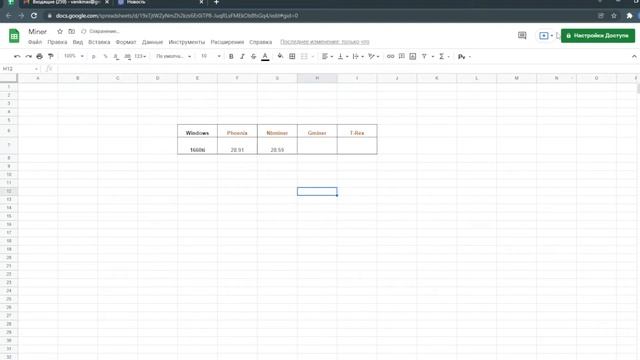The width and height of the screenshot is (640, 360).
Task: Open the Справка menu
Action: [x=260, y=42]
